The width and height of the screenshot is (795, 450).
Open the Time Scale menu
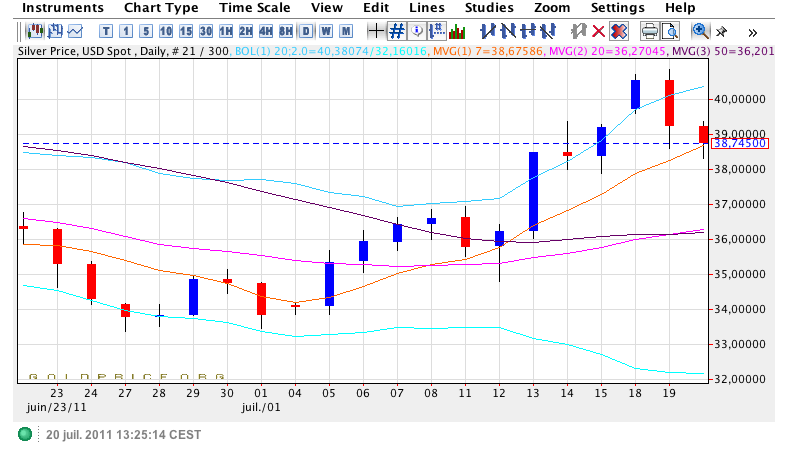click(255, 8)
